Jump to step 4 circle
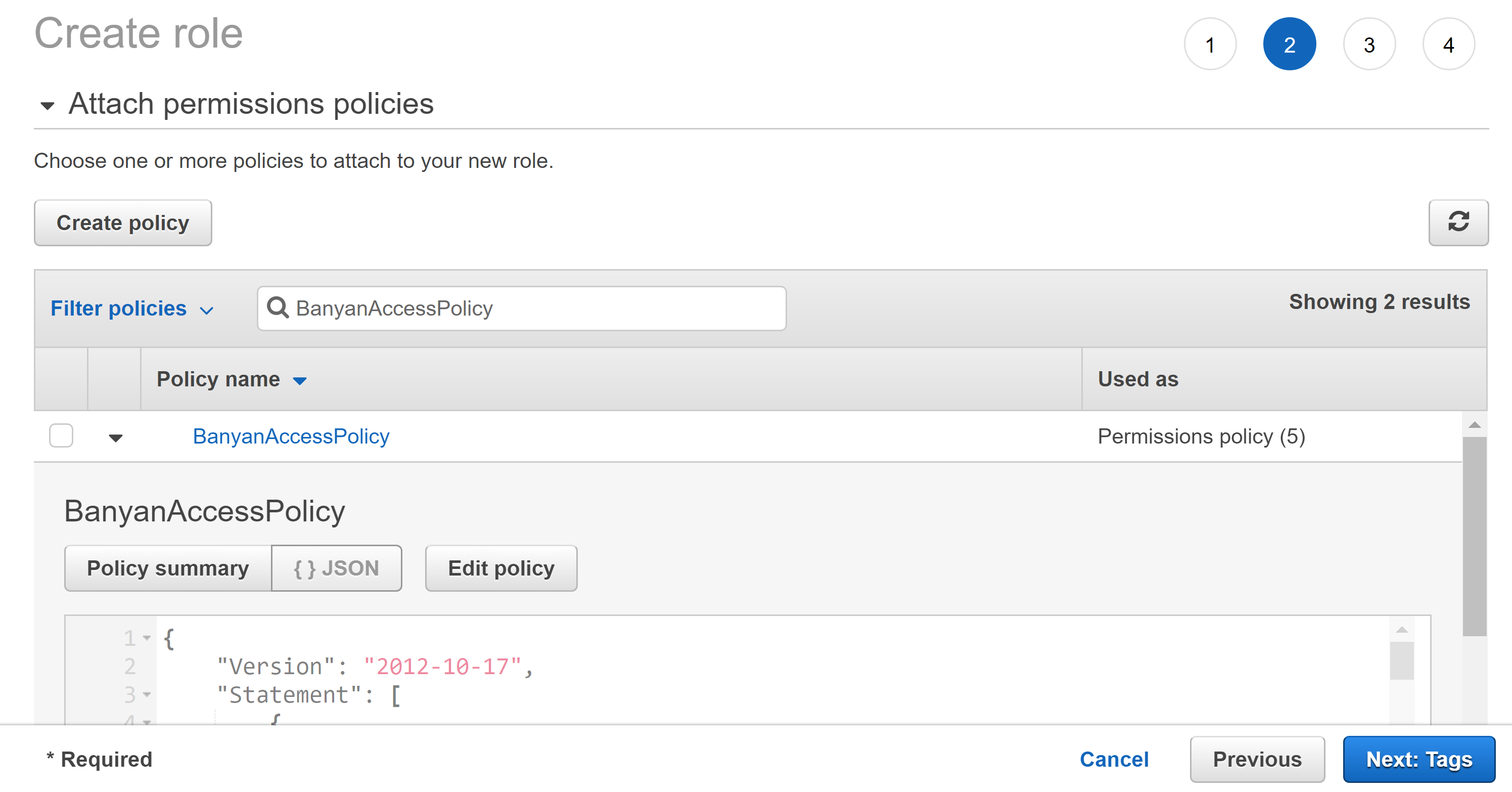Viewport: 1512px width, 792px height. click(1449, 43)
